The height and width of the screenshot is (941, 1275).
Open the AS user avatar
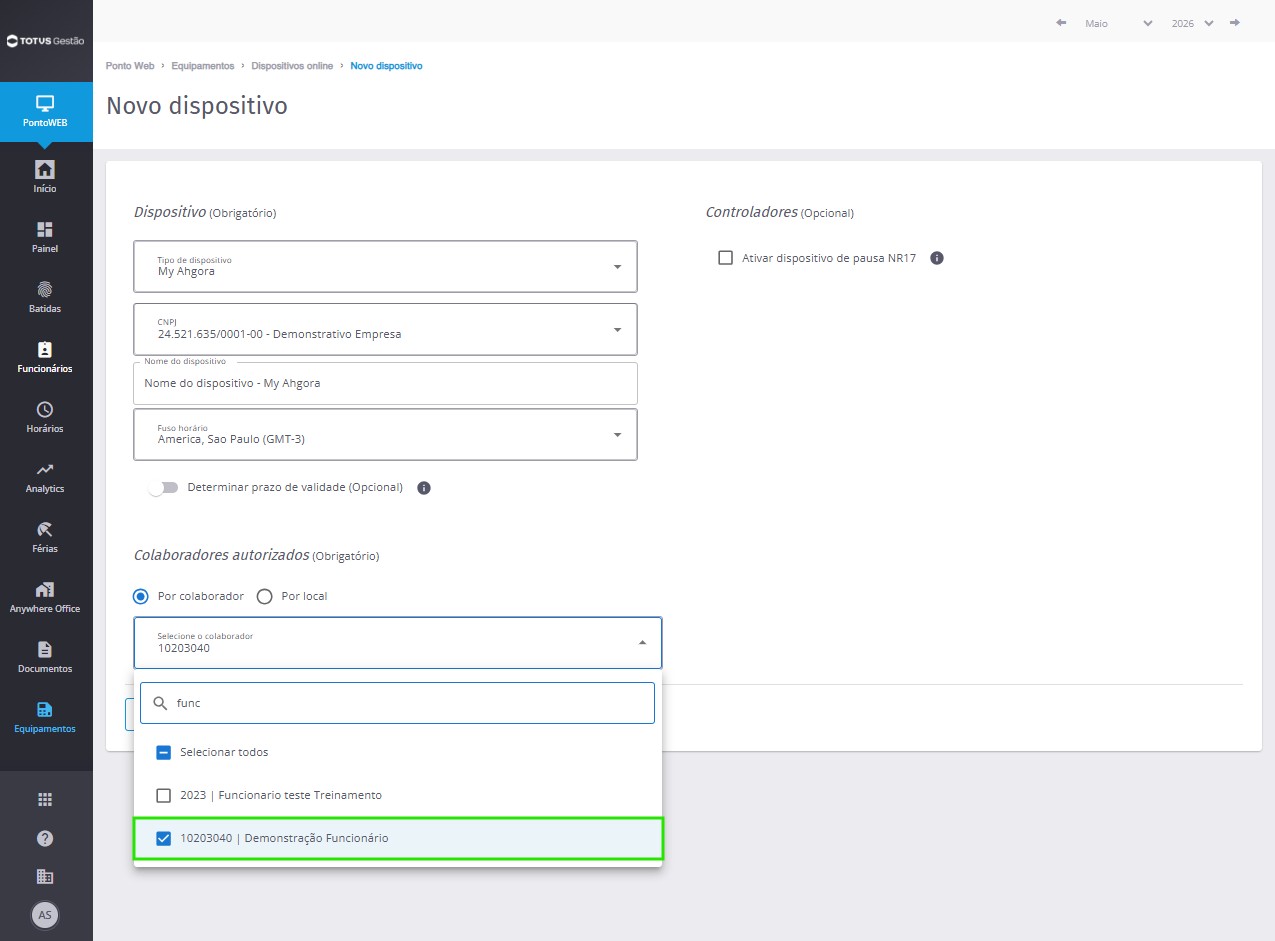click(x=45, y=915)
